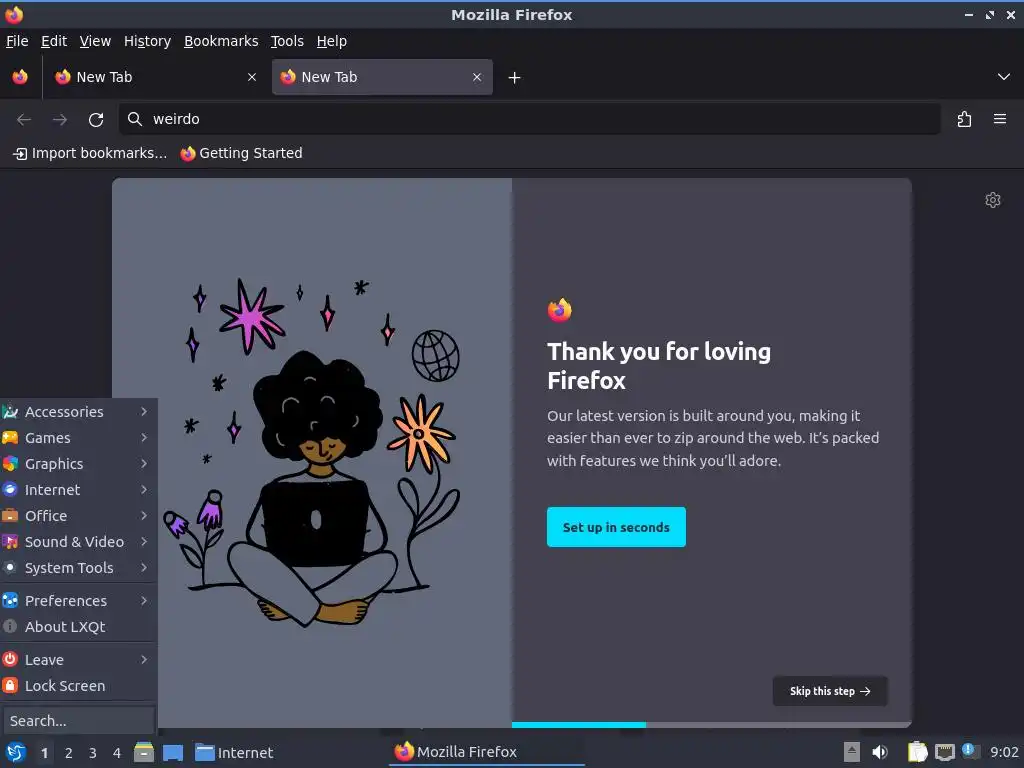
Task: Click the Mozilla Firefox taskbar entry
Action: click(x=487, y=752)
